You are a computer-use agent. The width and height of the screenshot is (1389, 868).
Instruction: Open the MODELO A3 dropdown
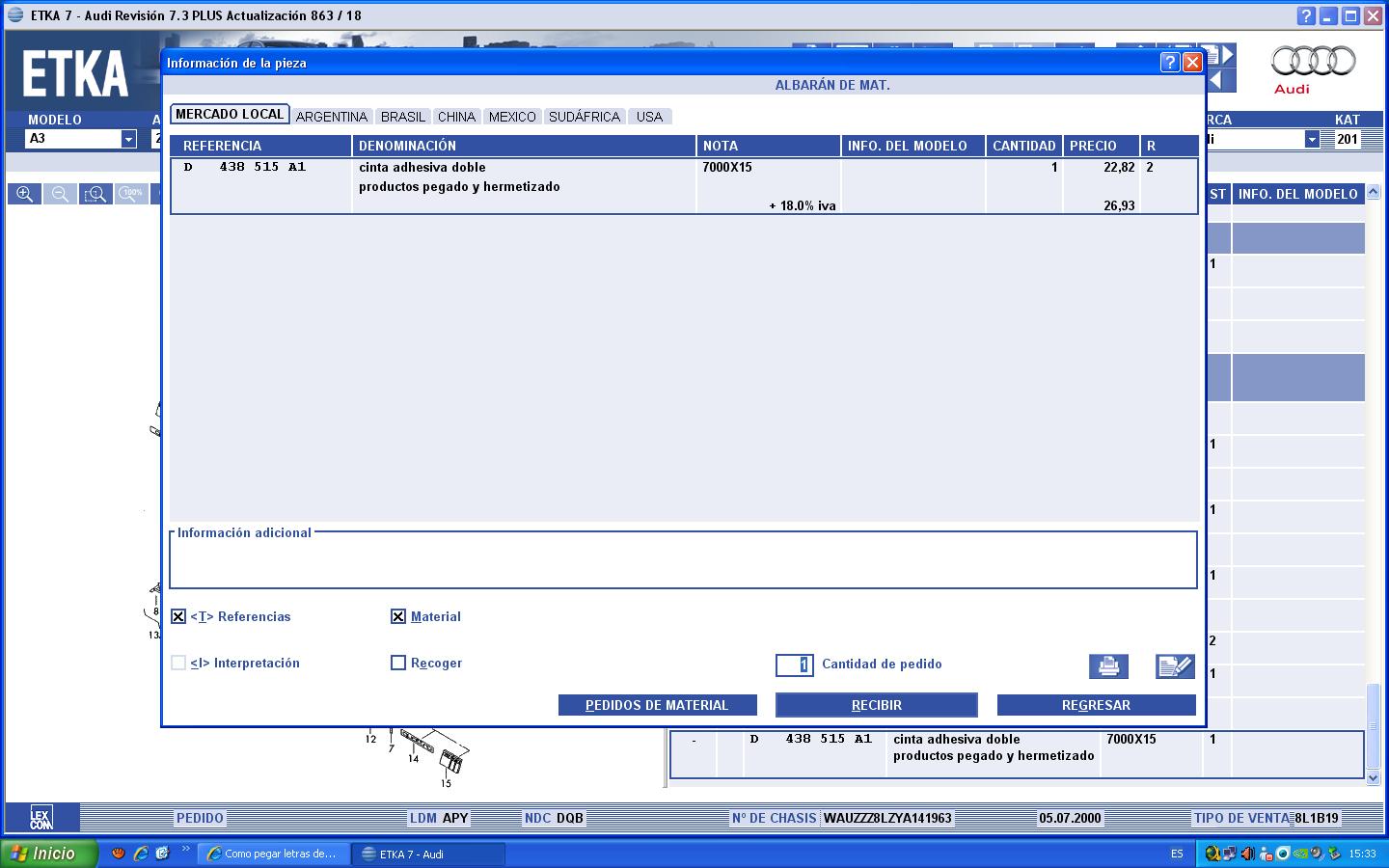coord(128,139)
